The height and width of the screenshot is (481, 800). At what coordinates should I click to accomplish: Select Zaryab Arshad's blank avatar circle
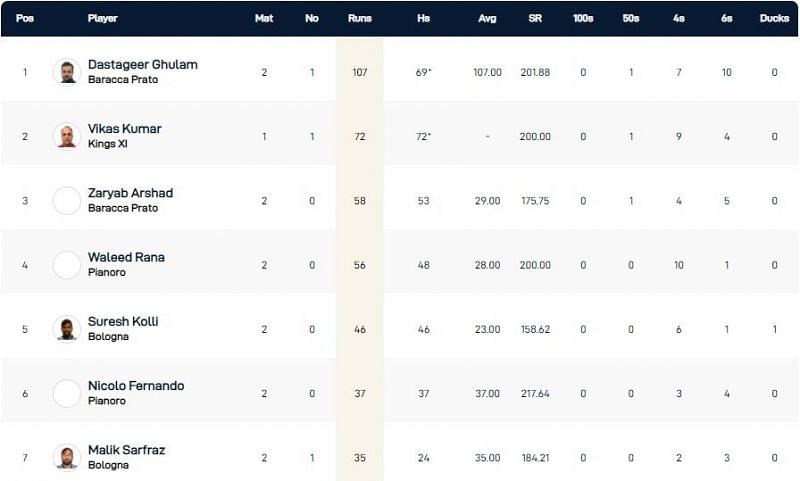click(67, 200)
